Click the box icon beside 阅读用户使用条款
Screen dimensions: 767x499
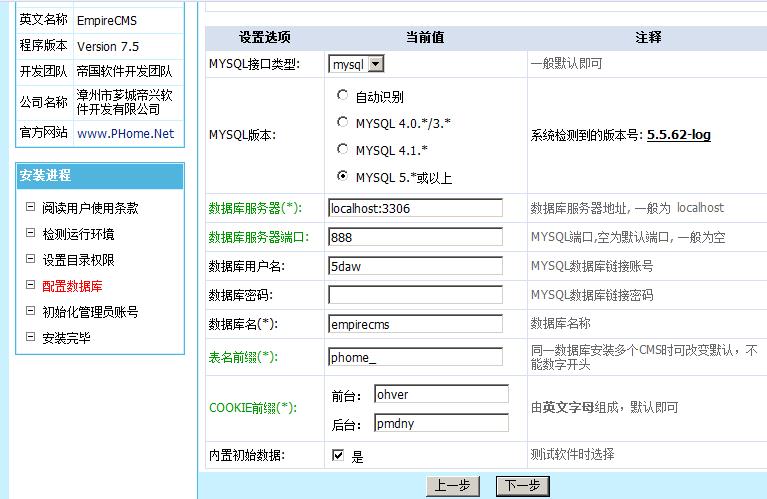click(x=30, y=207)
